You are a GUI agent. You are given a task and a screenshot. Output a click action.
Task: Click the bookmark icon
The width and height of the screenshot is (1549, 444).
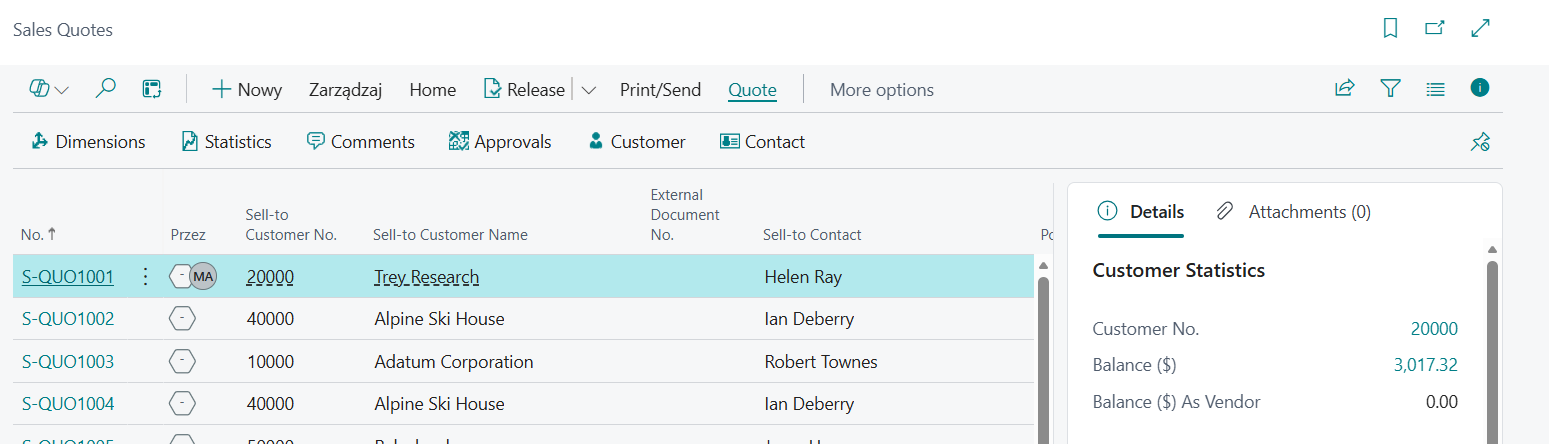coord(1390,28)
